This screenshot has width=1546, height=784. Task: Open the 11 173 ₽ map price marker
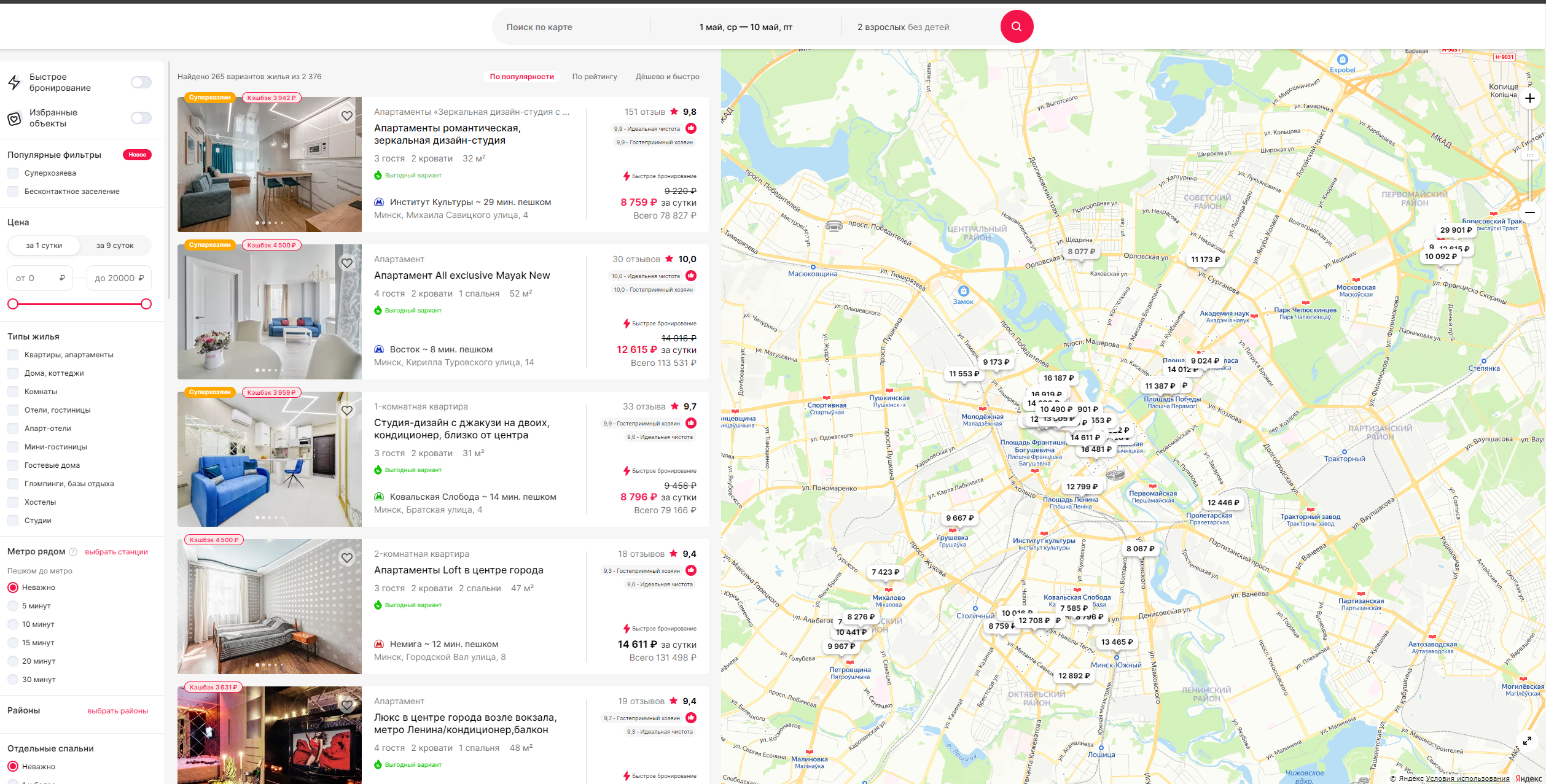click(x=1205, y=260)
